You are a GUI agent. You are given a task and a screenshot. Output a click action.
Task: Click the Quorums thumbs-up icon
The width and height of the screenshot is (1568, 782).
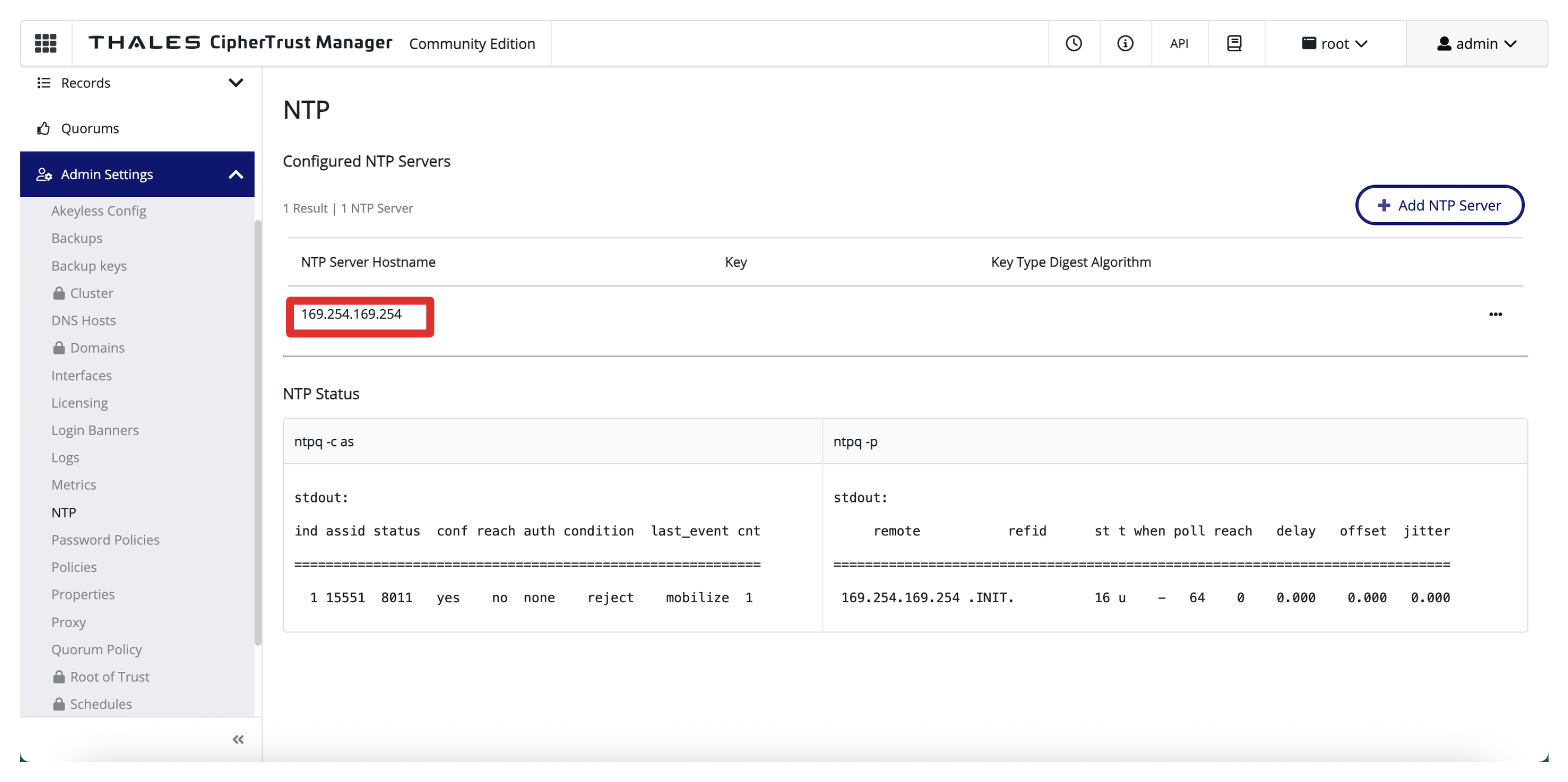point(43,128)
